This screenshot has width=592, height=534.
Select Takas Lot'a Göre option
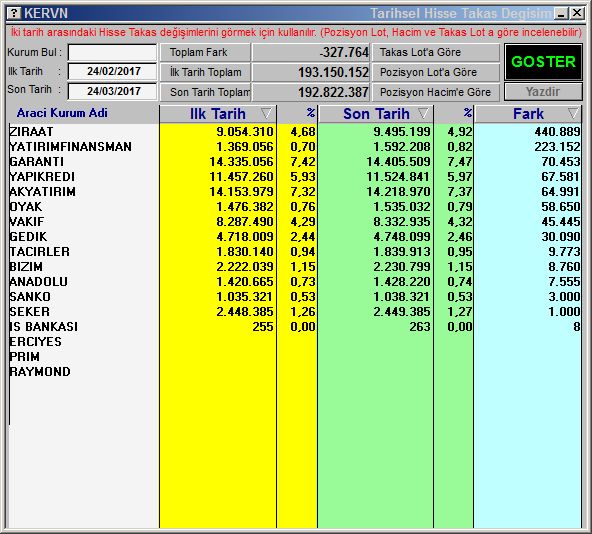pyautogui.click(x=436, y=52)
